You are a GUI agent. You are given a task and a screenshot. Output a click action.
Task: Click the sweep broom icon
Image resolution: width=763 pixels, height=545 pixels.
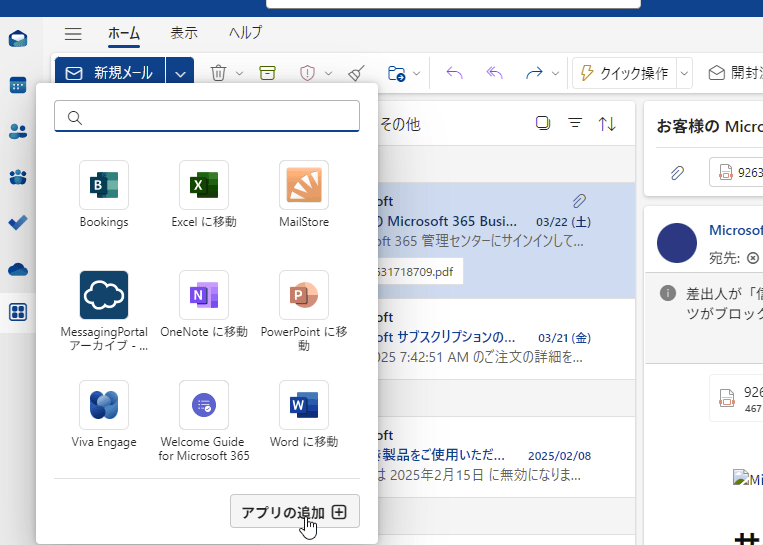click(356, 73)
